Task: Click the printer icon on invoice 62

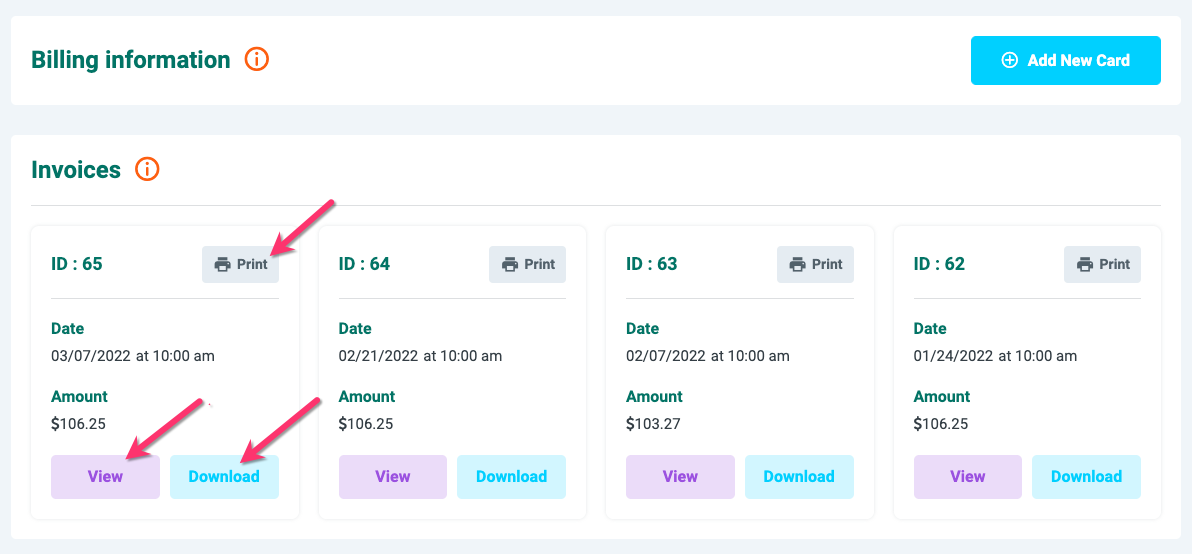Action: 1085,265
